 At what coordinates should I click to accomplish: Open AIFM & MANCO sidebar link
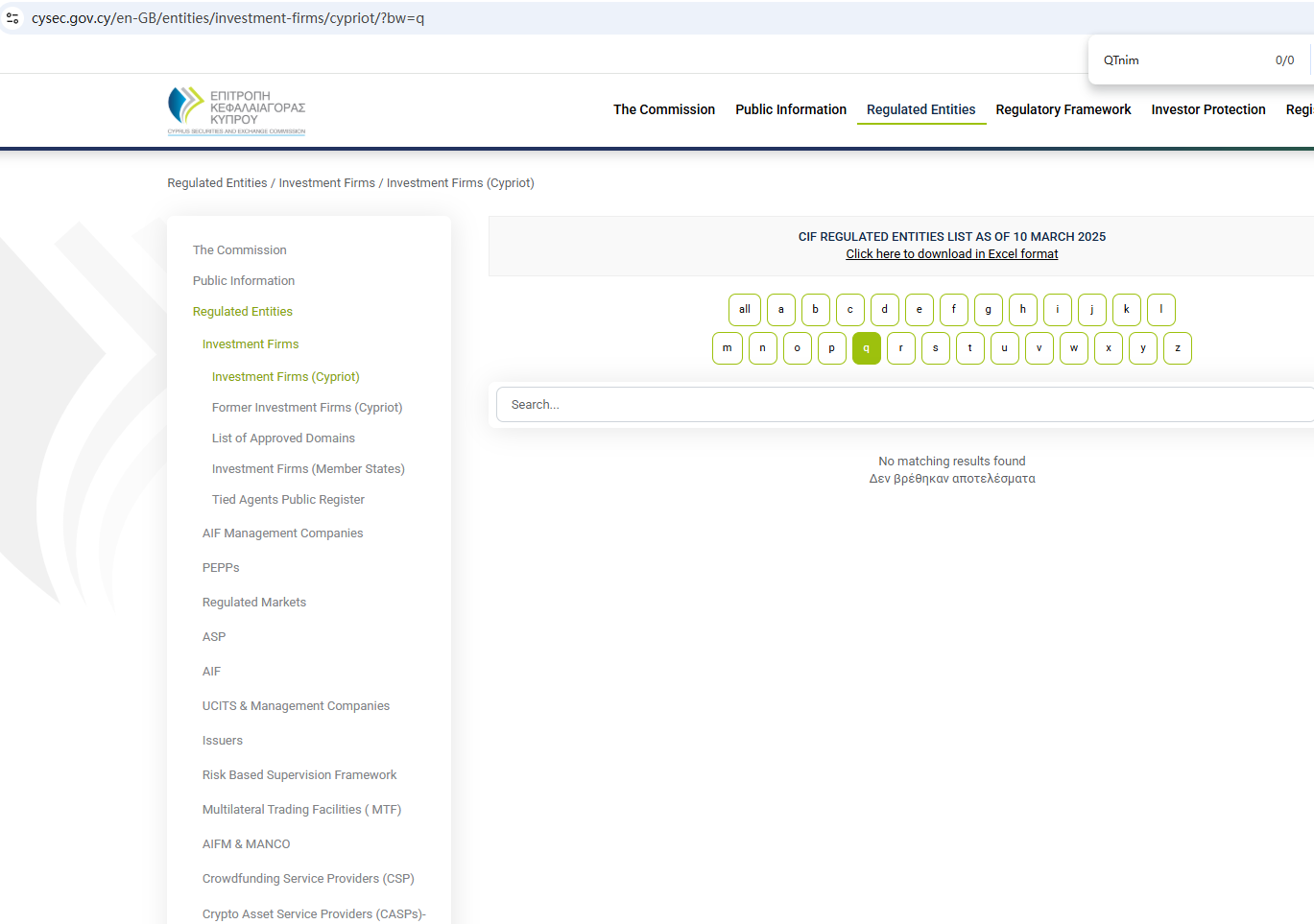coord(246,844)
